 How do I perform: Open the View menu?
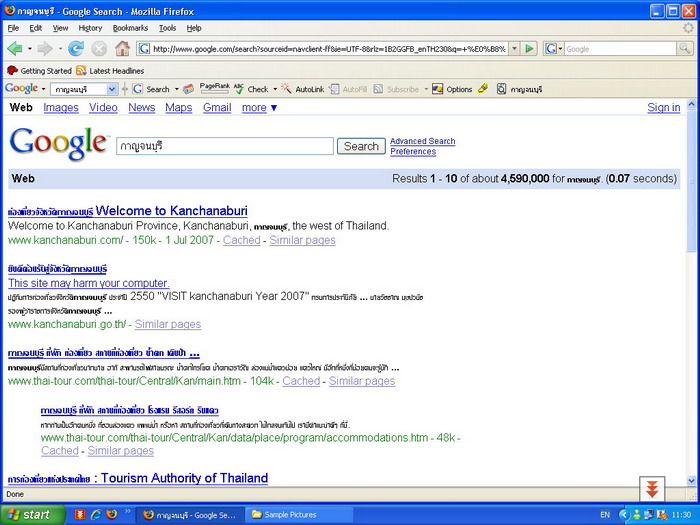60,28
